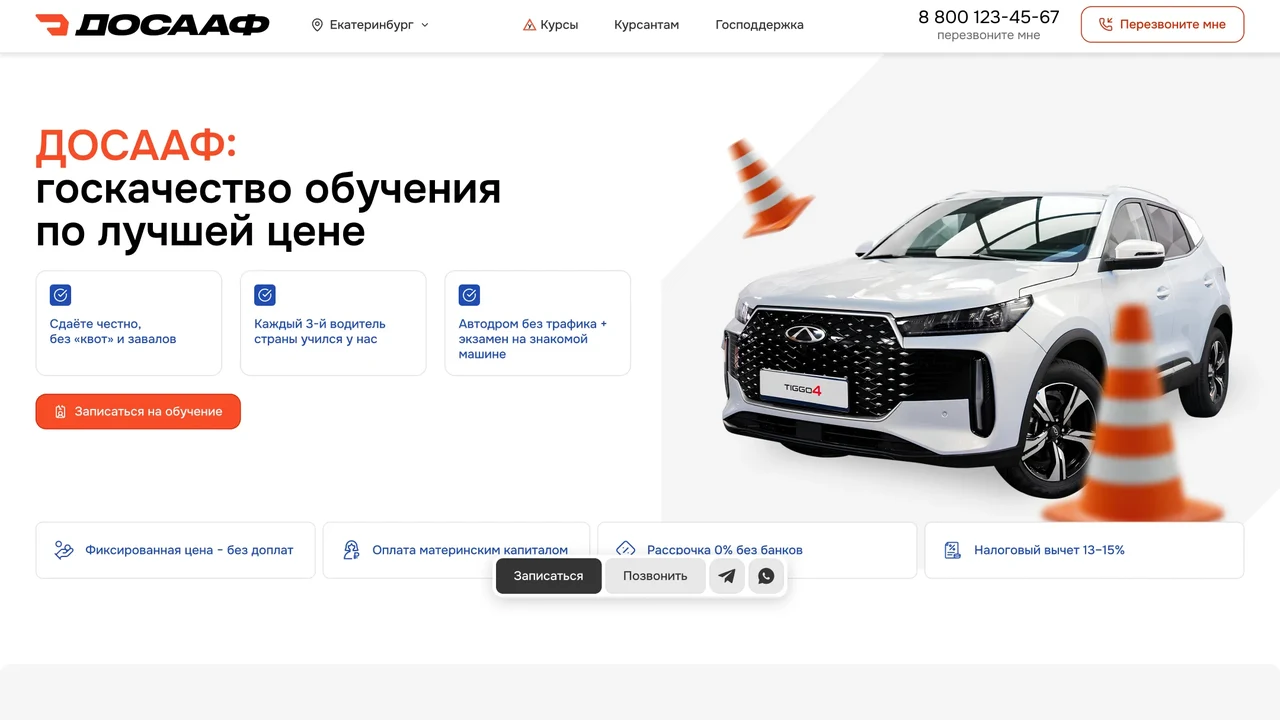Open the Курсантам menu item
Viewport: 1280px width, 720px height.
(x=646, y=25)
